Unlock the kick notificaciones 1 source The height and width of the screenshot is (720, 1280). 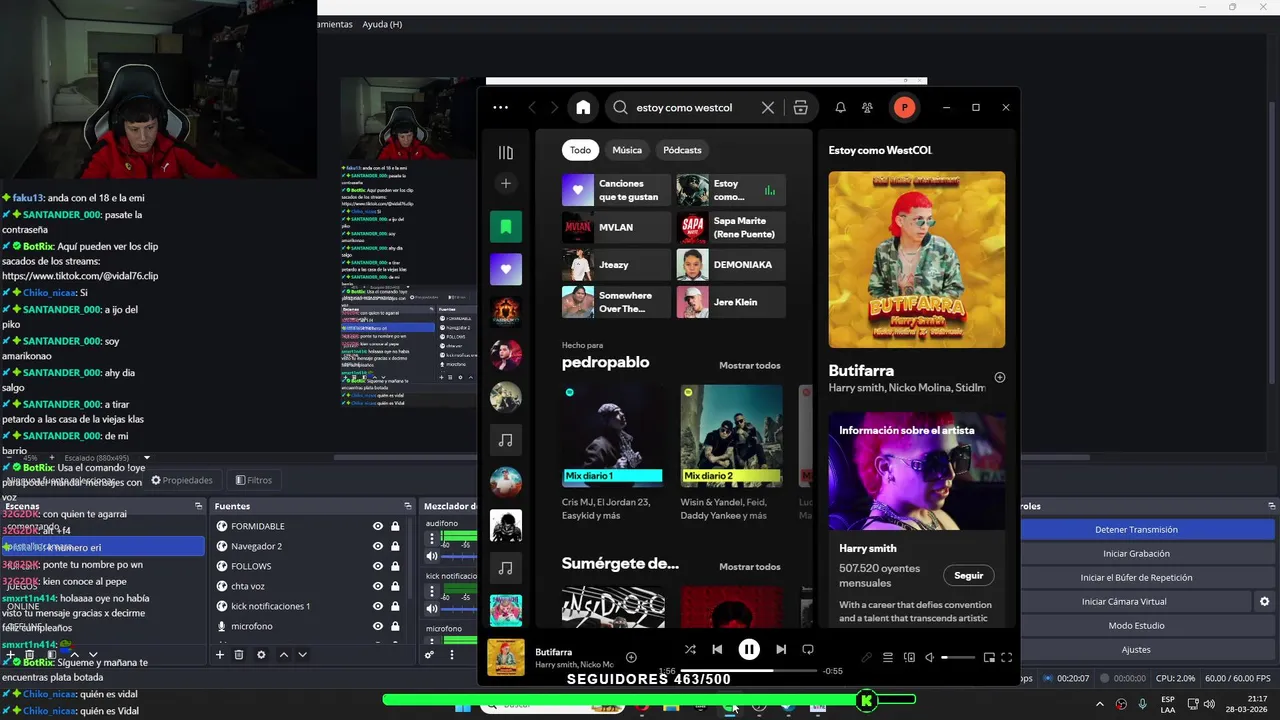(x=395, y=606)
